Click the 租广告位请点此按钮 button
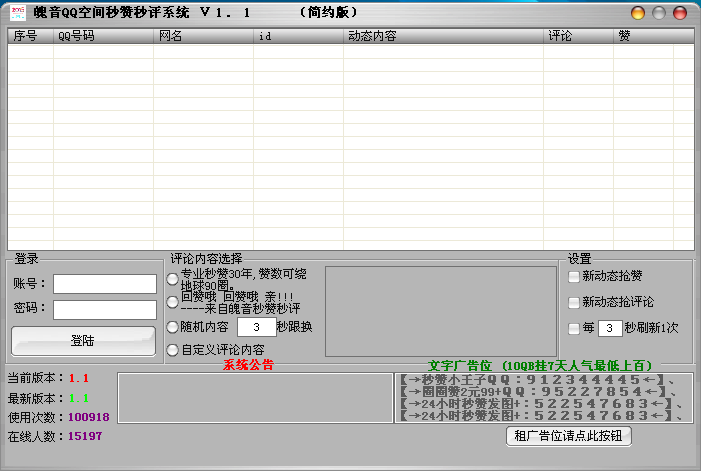Screen dimensions: 701x471 [x=569, y=435]
